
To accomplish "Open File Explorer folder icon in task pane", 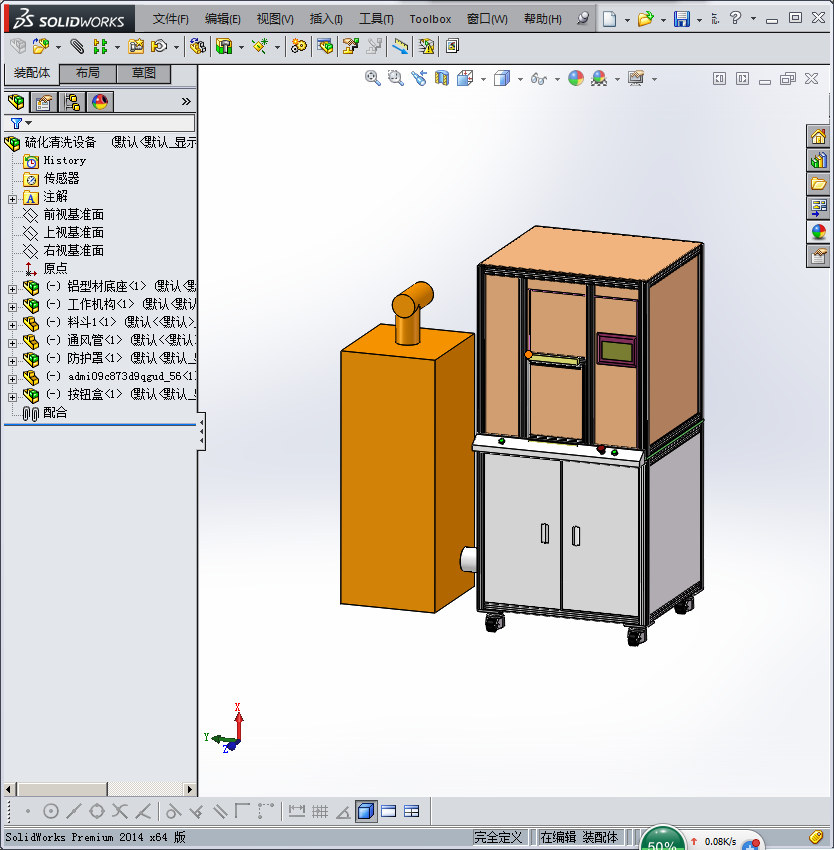I will [x=818, y=184].
